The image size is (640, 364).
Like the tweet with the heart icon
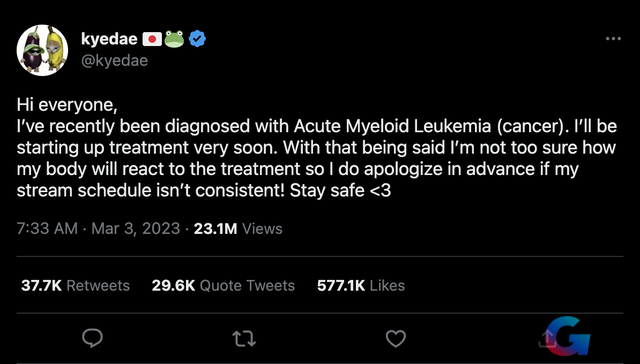point(396,339)
